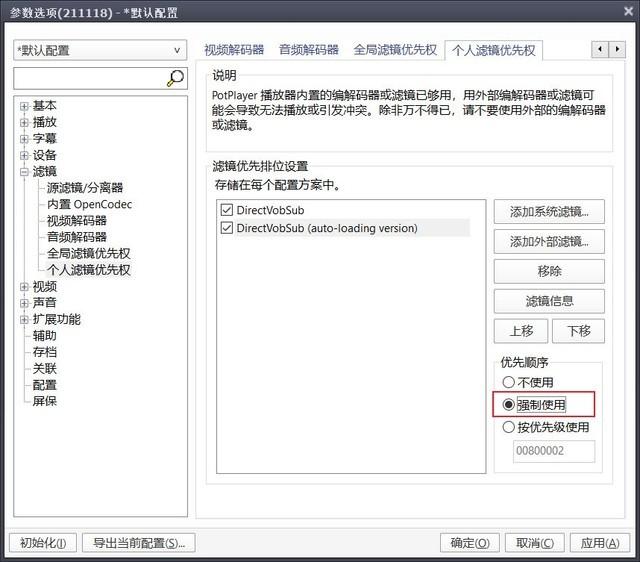Select the 不使用 radio option
The height and width of the screenshot is (562, 640).
pos(509,382)
